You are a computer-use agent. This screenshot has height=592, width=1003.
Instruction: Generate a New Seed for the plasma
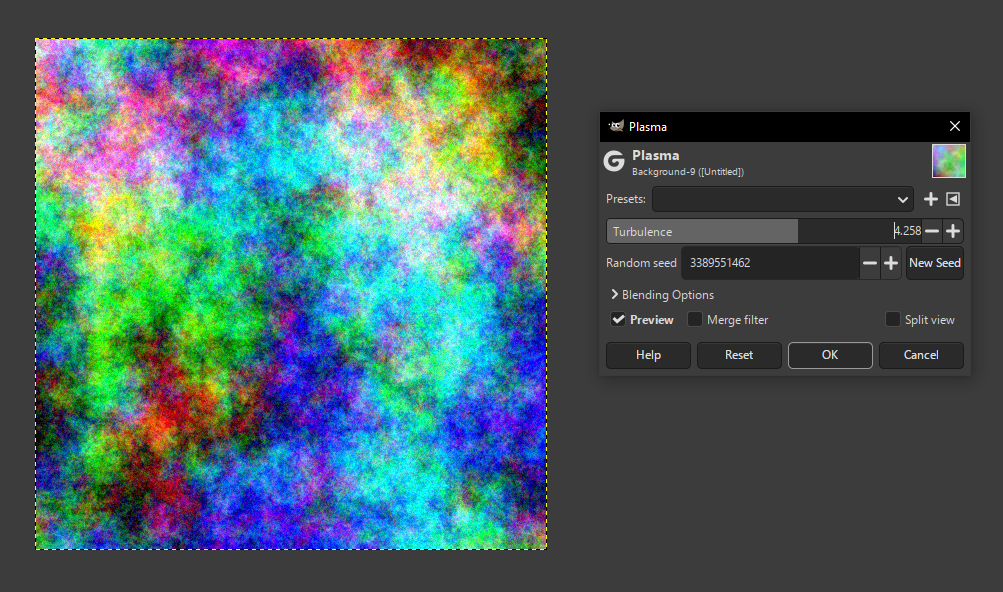[934, 262]
